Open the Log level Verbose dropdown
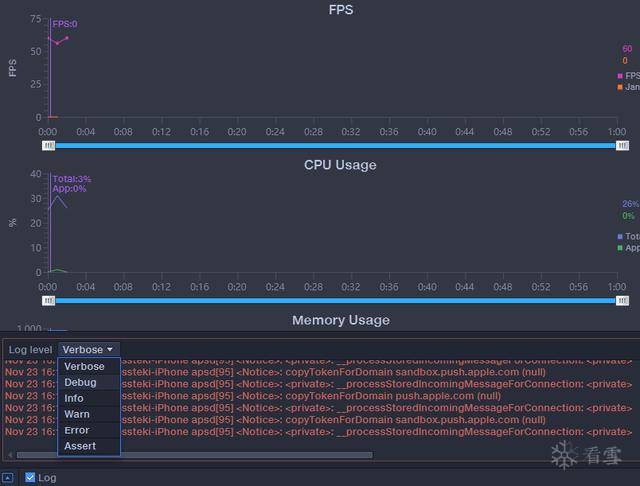The height and width of the screenshot is (486, 640). click(x=88, y=350)
